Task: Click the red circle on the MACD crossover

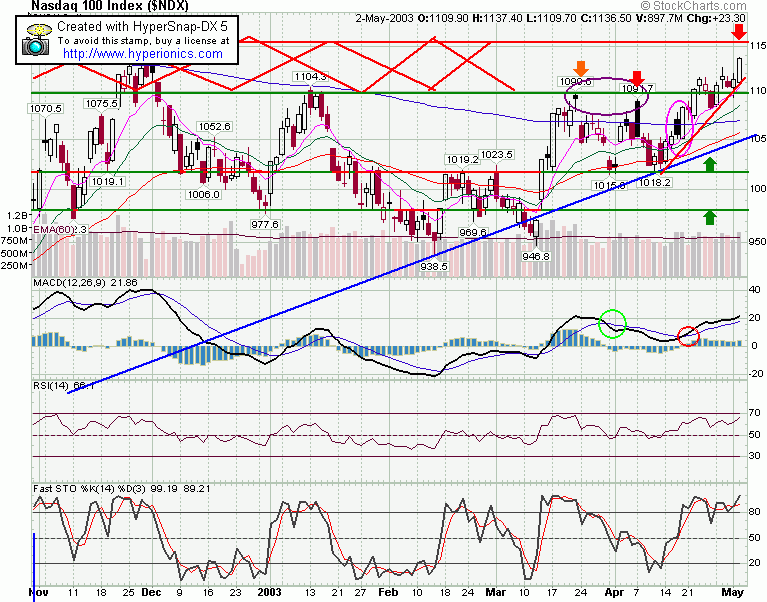Action: (688, 336)
